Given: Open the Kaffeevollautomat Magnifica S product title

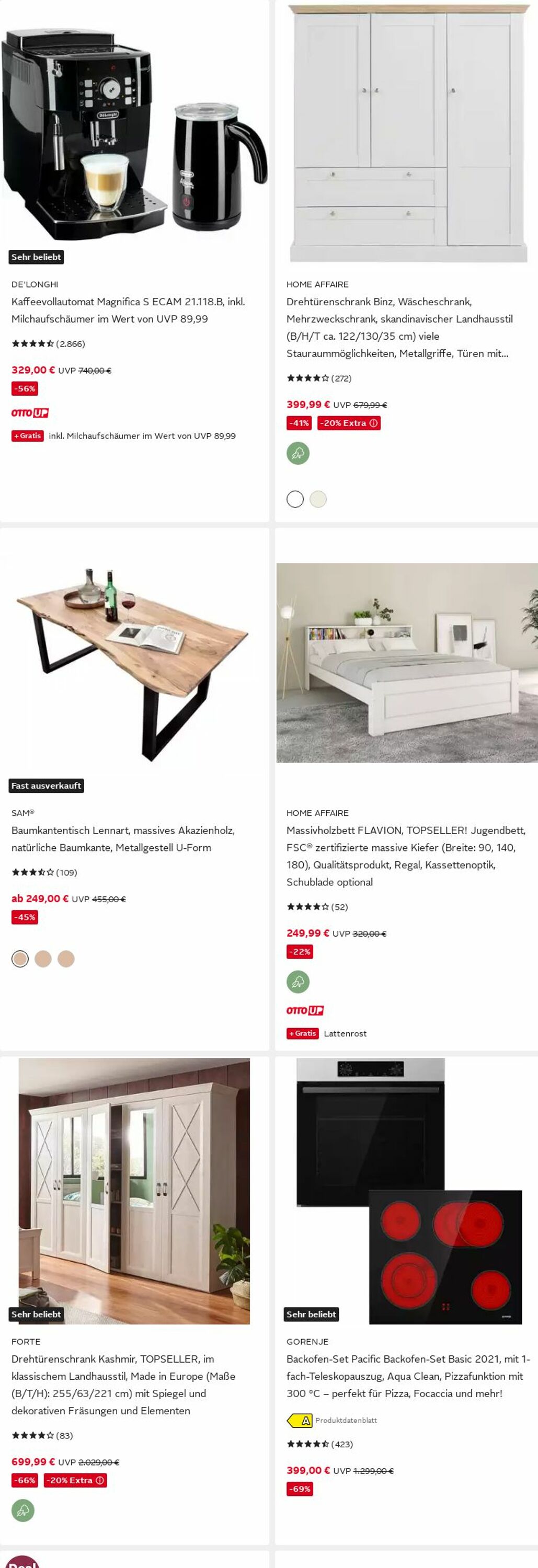Looking at the screenshot, I should 129,310.
